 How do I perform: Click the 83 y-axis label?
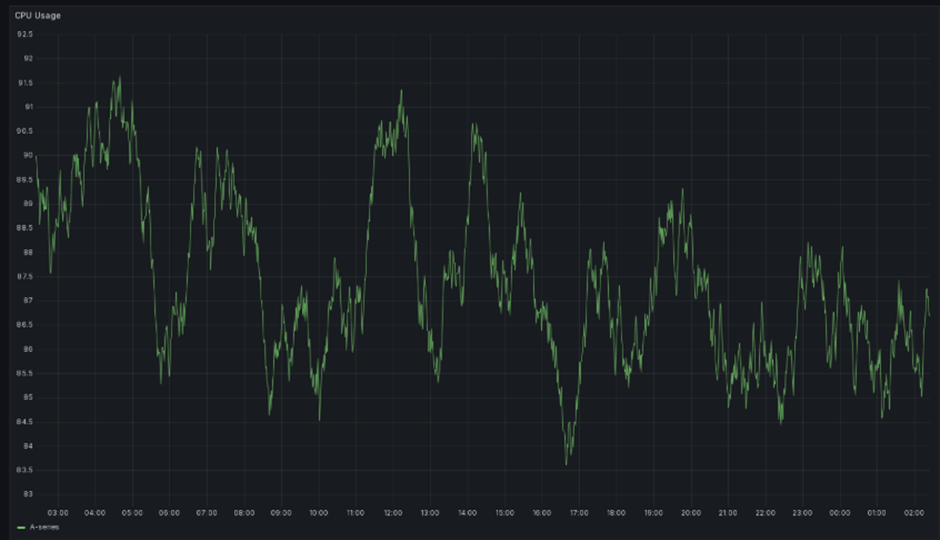pos(28,494)
